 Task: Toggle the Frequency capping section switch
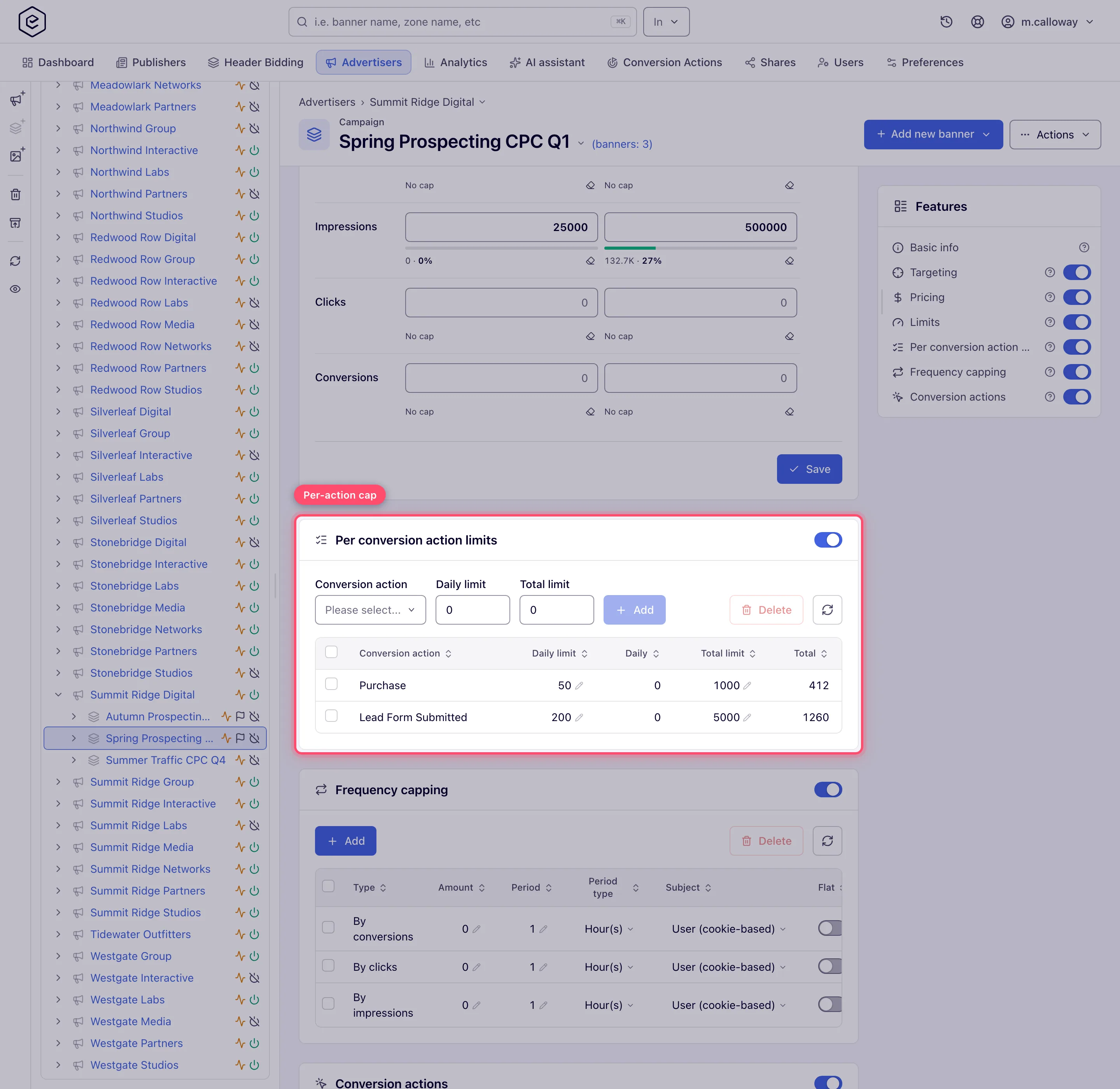(828, 789)
